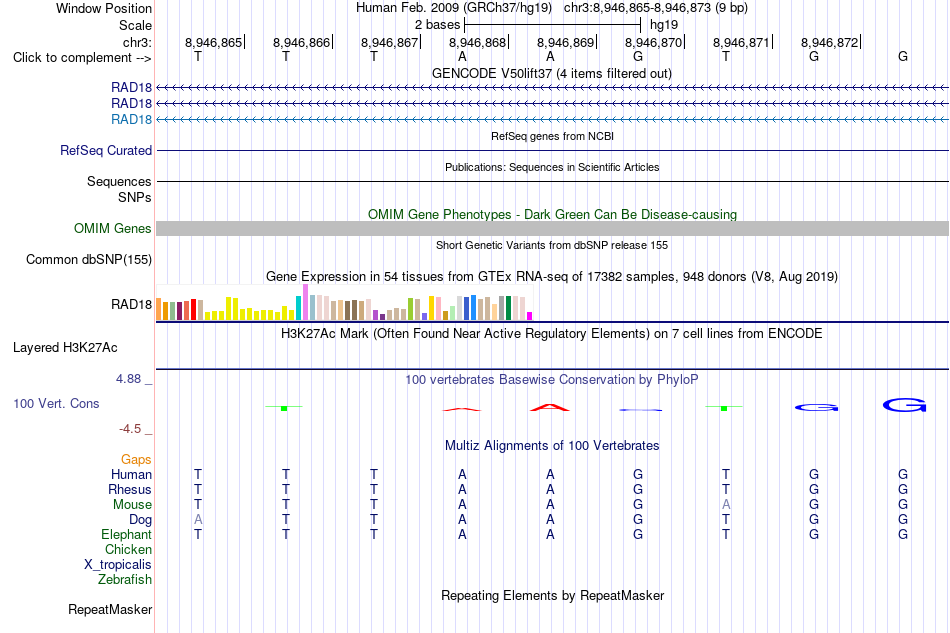Click 'Short Genetic Variants from dbSNP release 155'

pyautogui.click(x=552, y=245)
